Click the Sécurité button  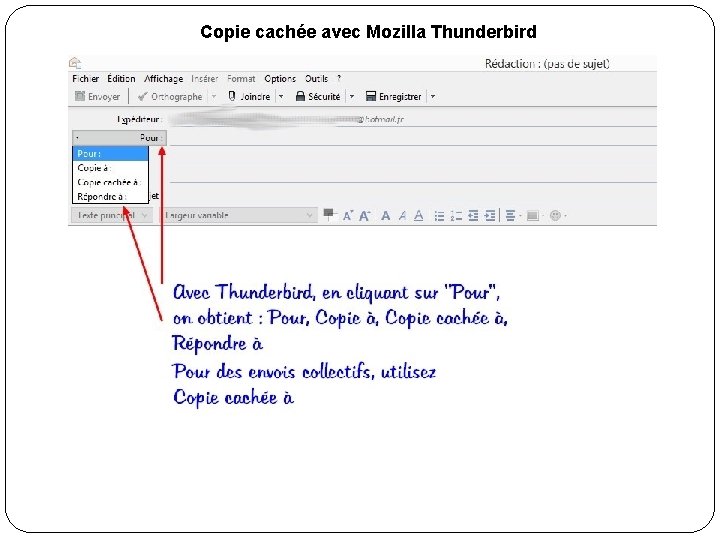(x=318, y=96)
